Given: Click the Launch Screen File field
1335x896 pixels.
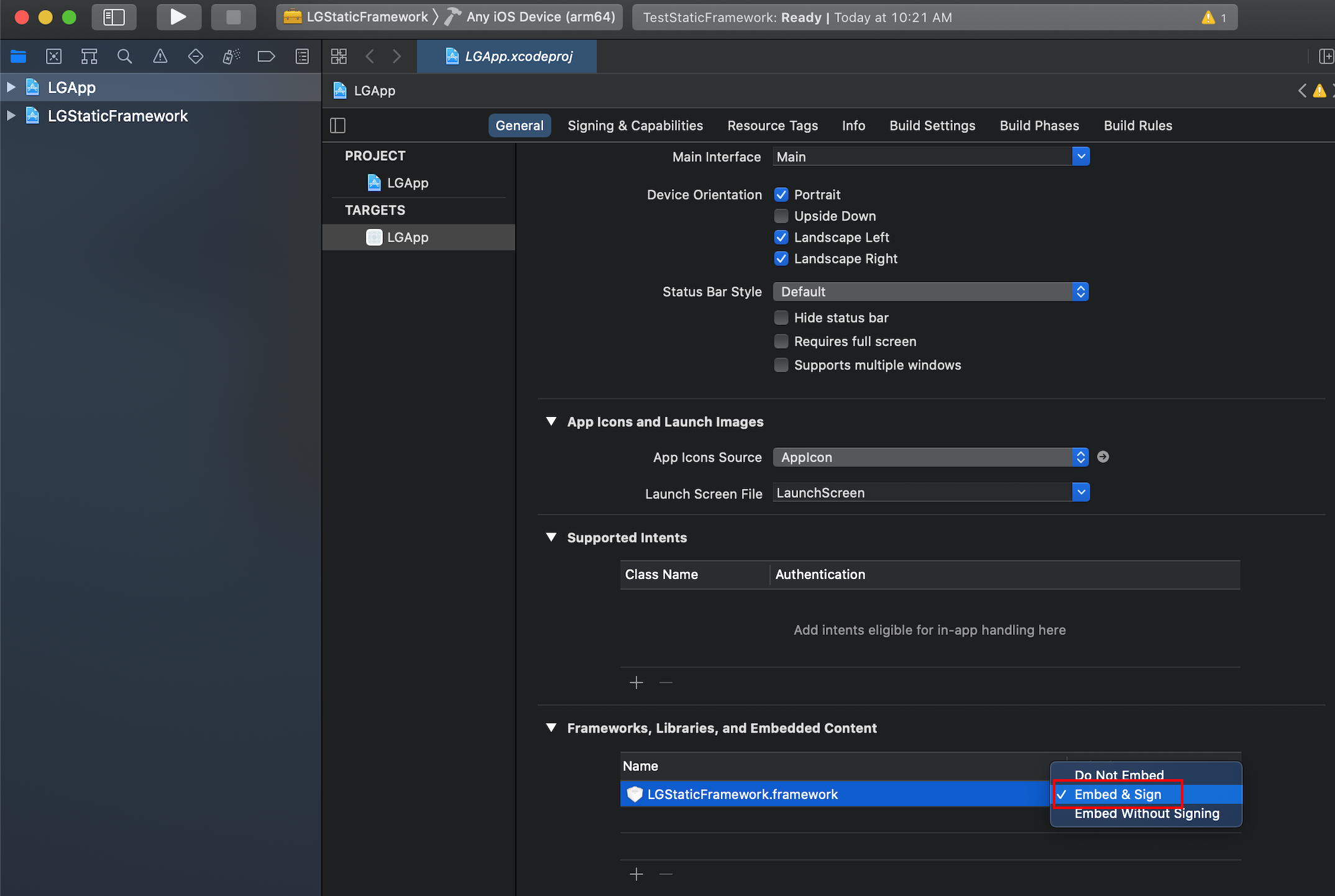Looking at the screenshot, I should pos(922,493).
